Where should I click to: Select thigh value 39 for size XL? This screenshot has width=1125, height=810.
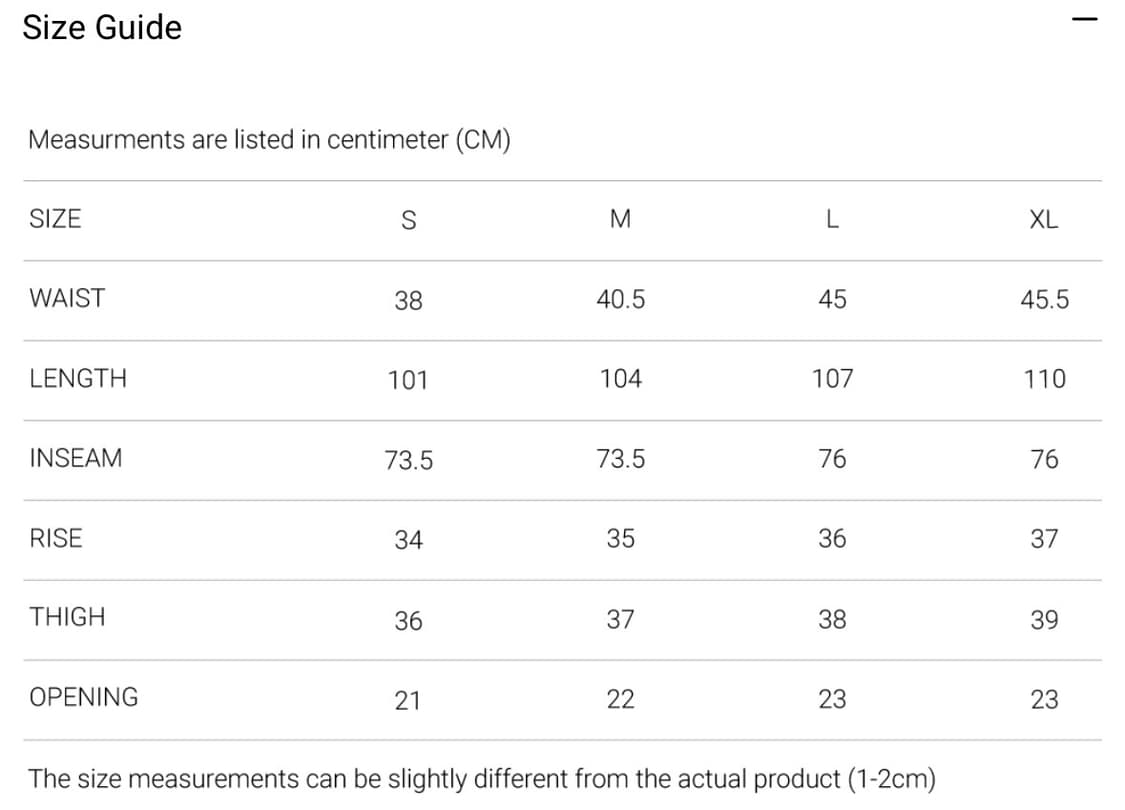pos(1044,620)
